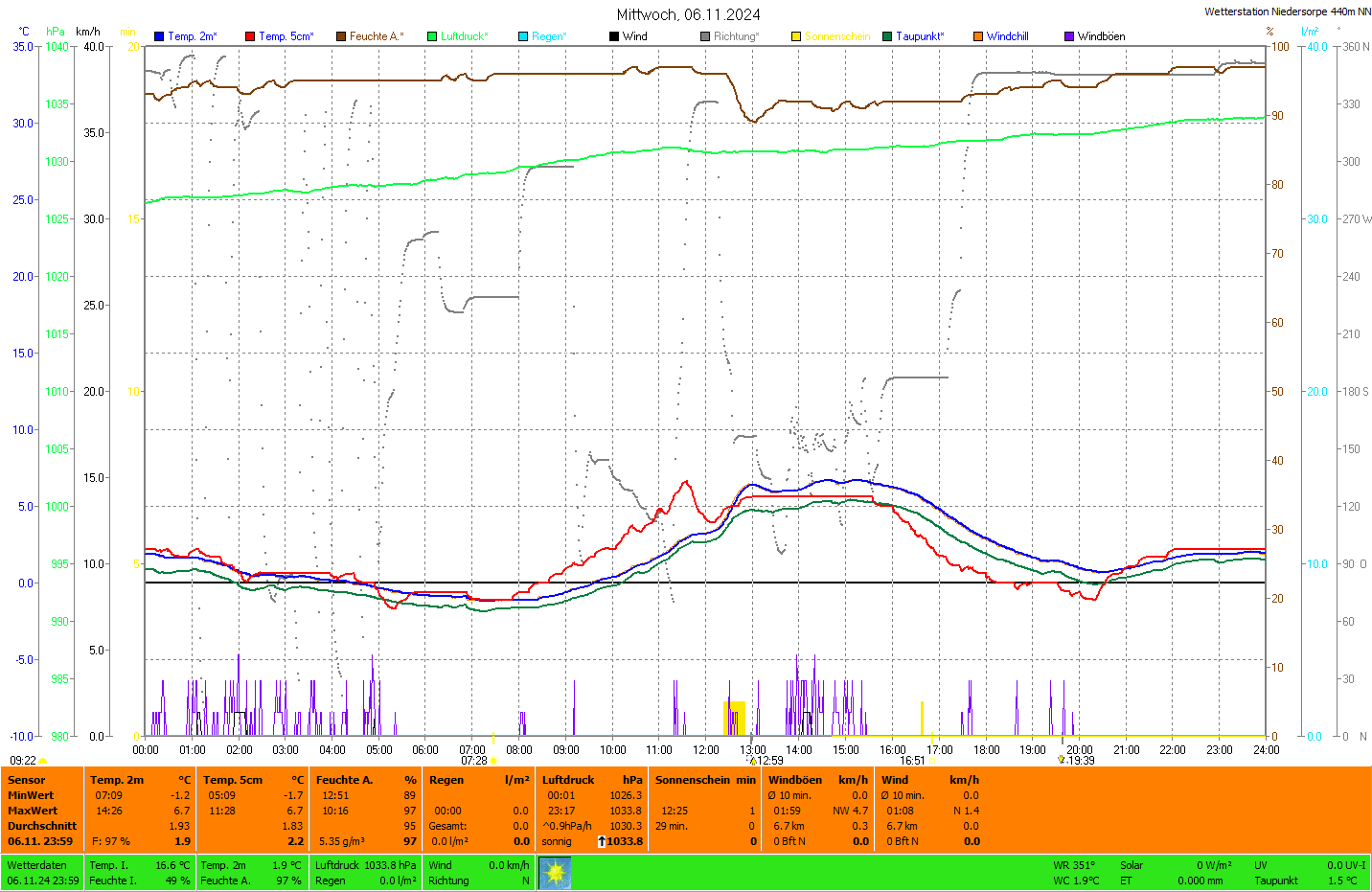The image size is (1372, 892).
Task: Click the Wetterstation Niedersorpe 440m NN label
Action: click(1287, 11)
